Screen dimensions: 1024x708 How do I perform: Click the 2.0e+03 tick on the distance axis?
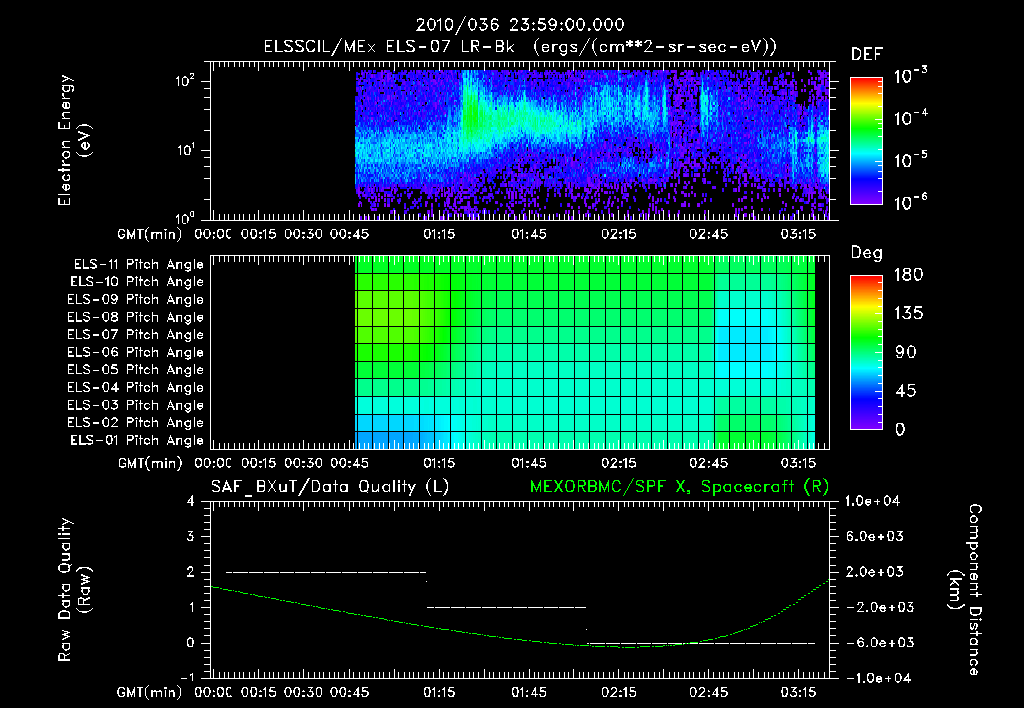(875, 571)
